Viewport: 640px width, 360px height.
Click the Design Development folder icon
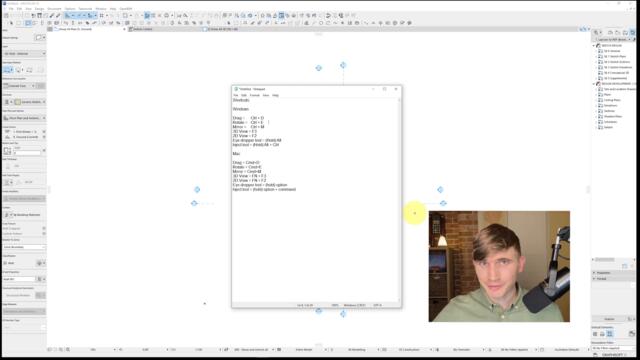598,84
